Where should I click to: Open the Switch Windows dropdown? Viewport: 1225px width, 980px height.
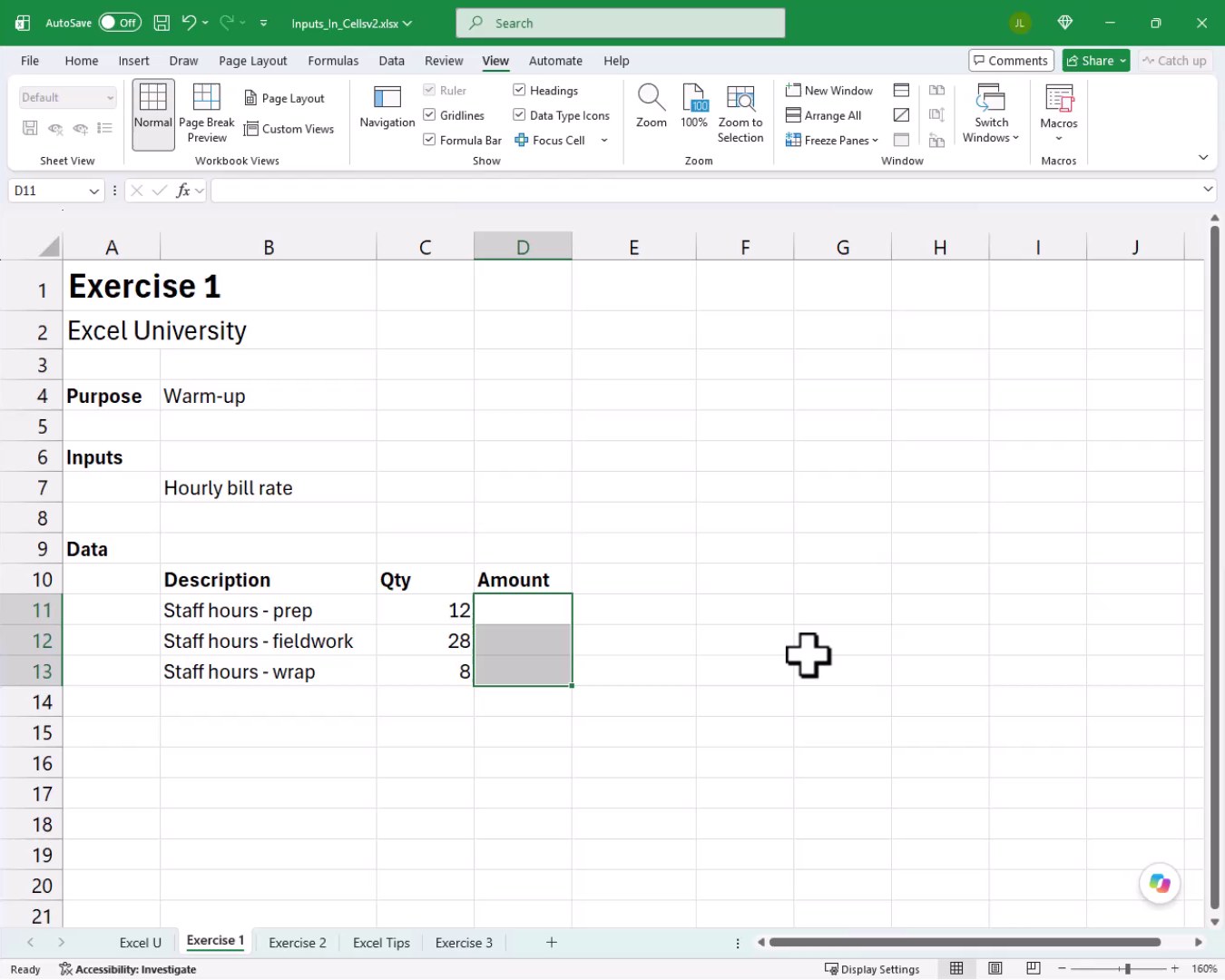click(x=991, y=114)
